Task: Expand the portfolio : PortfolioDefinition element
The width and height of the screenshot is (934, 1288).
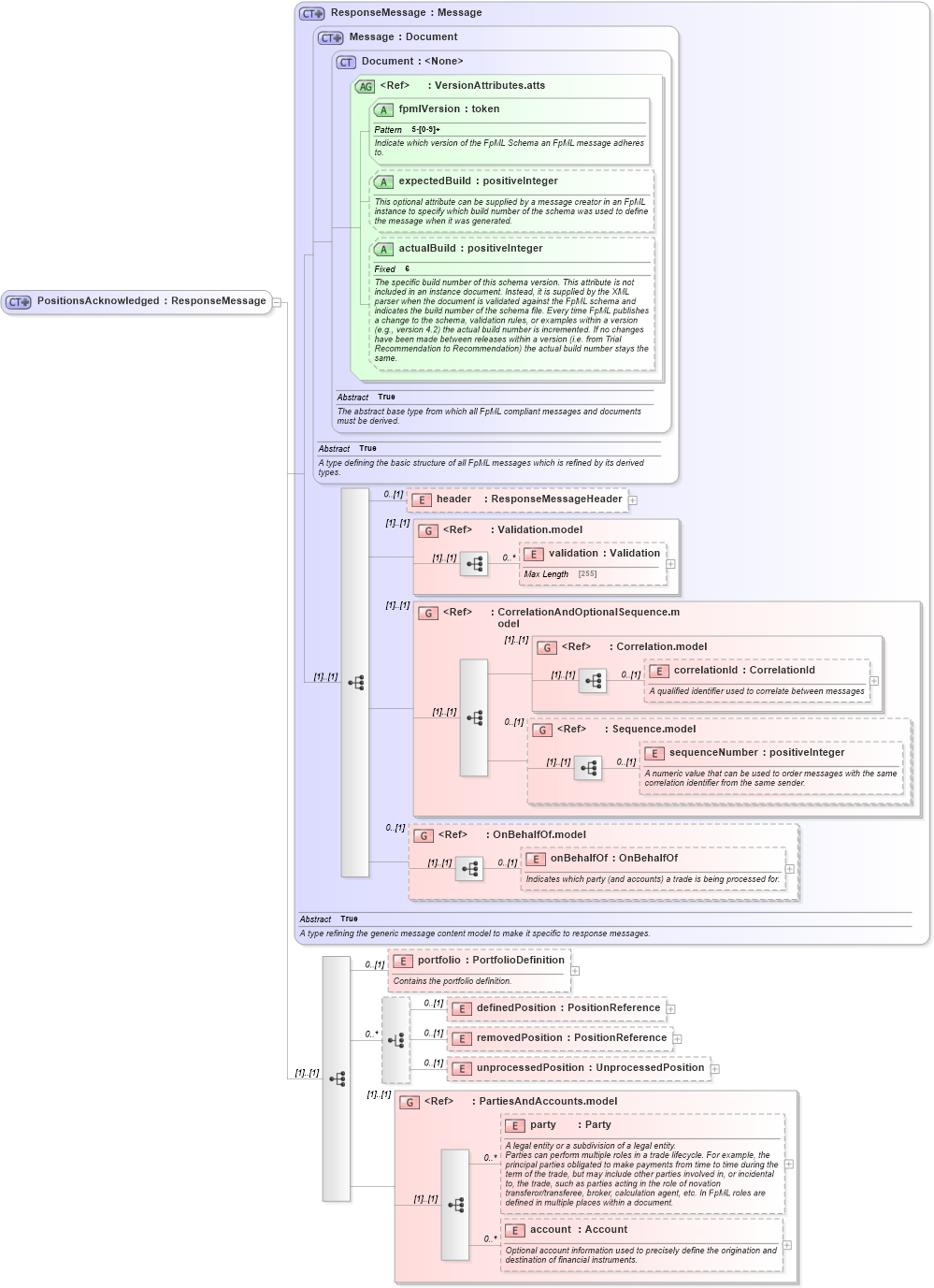Action: (575, 971)
